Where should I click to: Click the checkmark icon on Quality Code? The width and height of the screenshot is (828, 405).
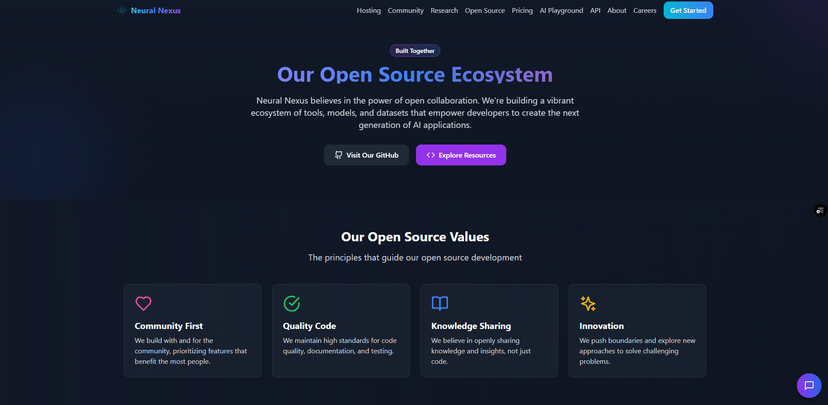click(292, 303)
